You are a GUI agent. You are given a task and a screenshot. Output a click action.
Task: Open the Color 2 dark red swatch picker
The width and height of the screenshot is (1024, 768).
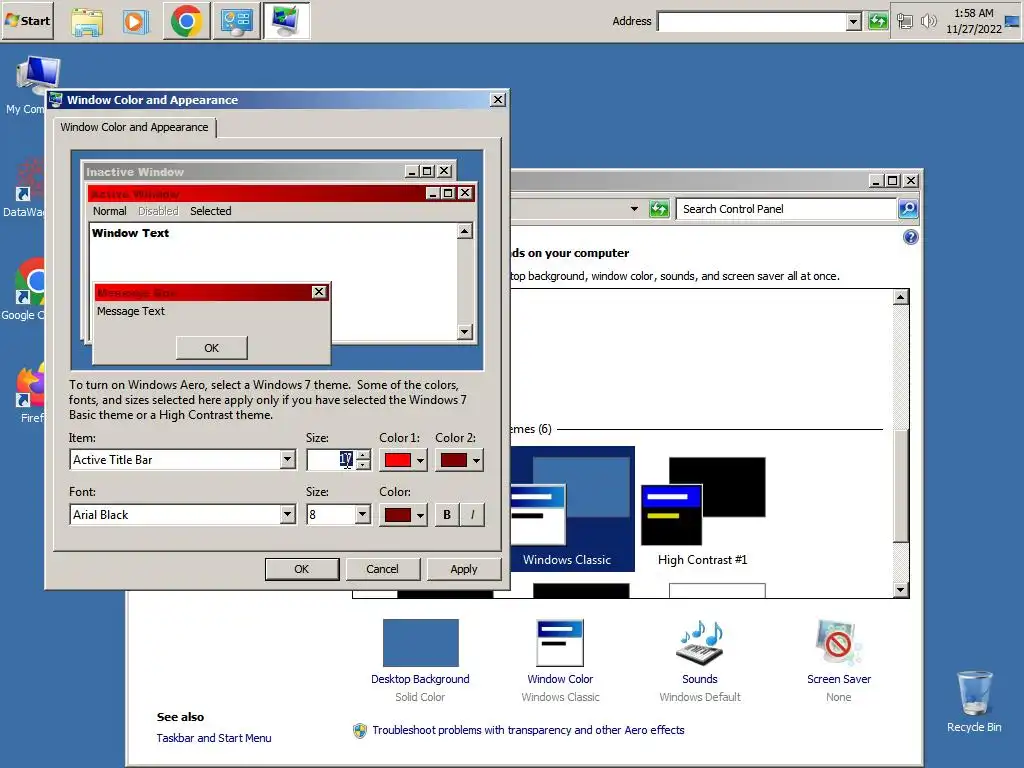click(x=460, y=460)
